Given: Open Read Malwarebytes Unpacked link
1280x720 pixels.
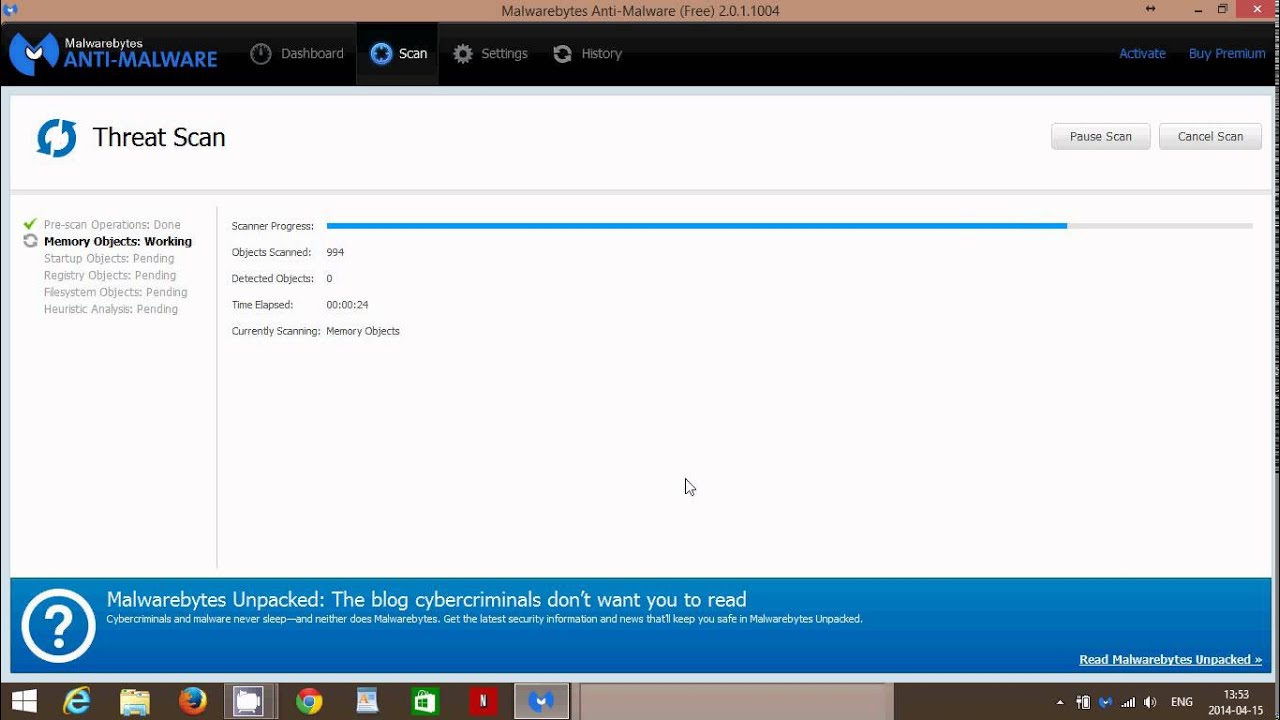Looking at the screenshot, I should [1170, 659].
